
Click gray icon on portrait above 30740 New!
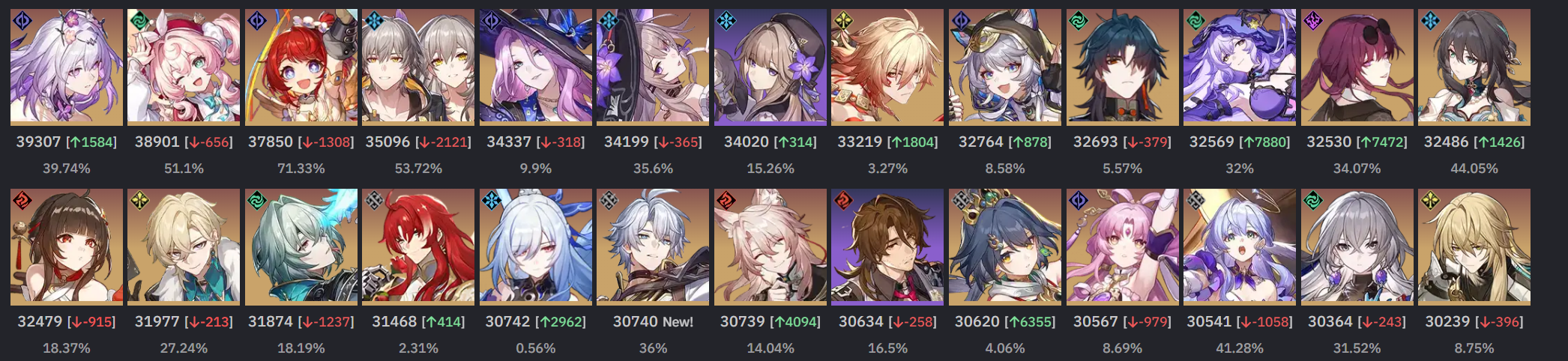[609, 201]
